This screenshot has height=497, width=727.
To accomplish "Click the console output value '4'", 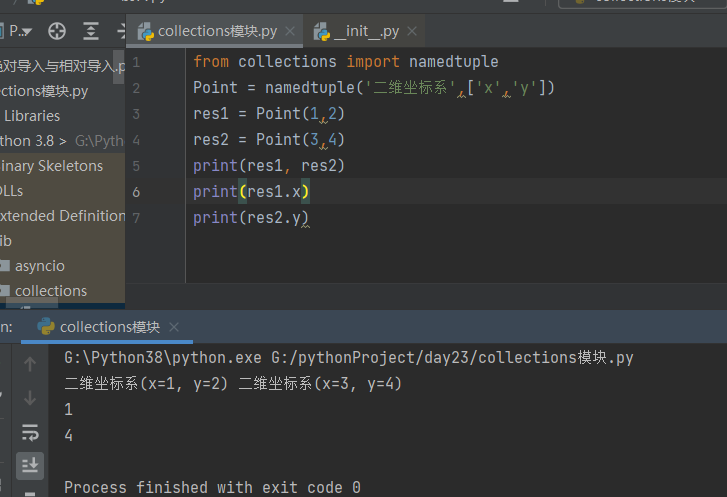I will [69, 435].
